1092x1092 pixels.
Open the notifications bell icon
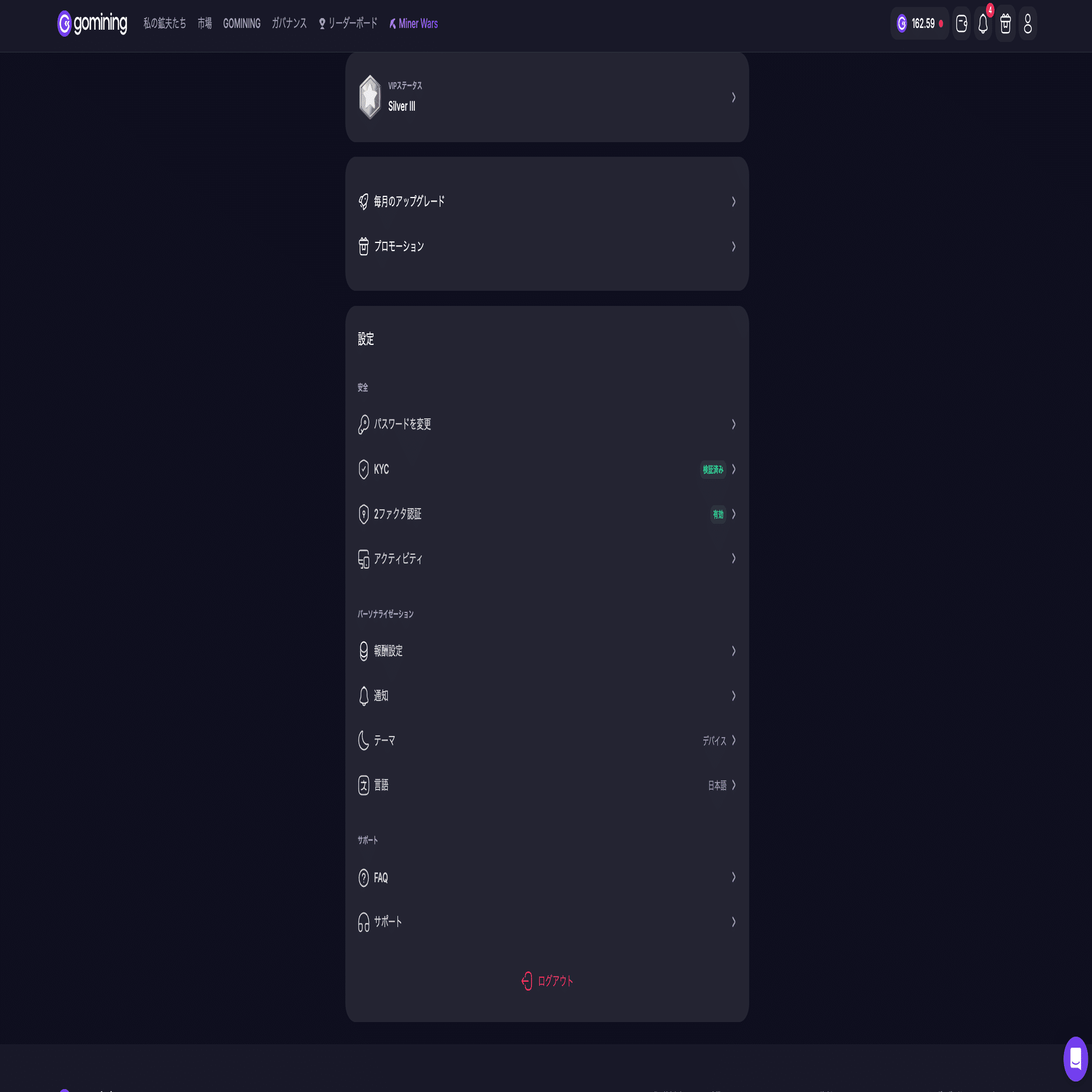click(983, 24)
